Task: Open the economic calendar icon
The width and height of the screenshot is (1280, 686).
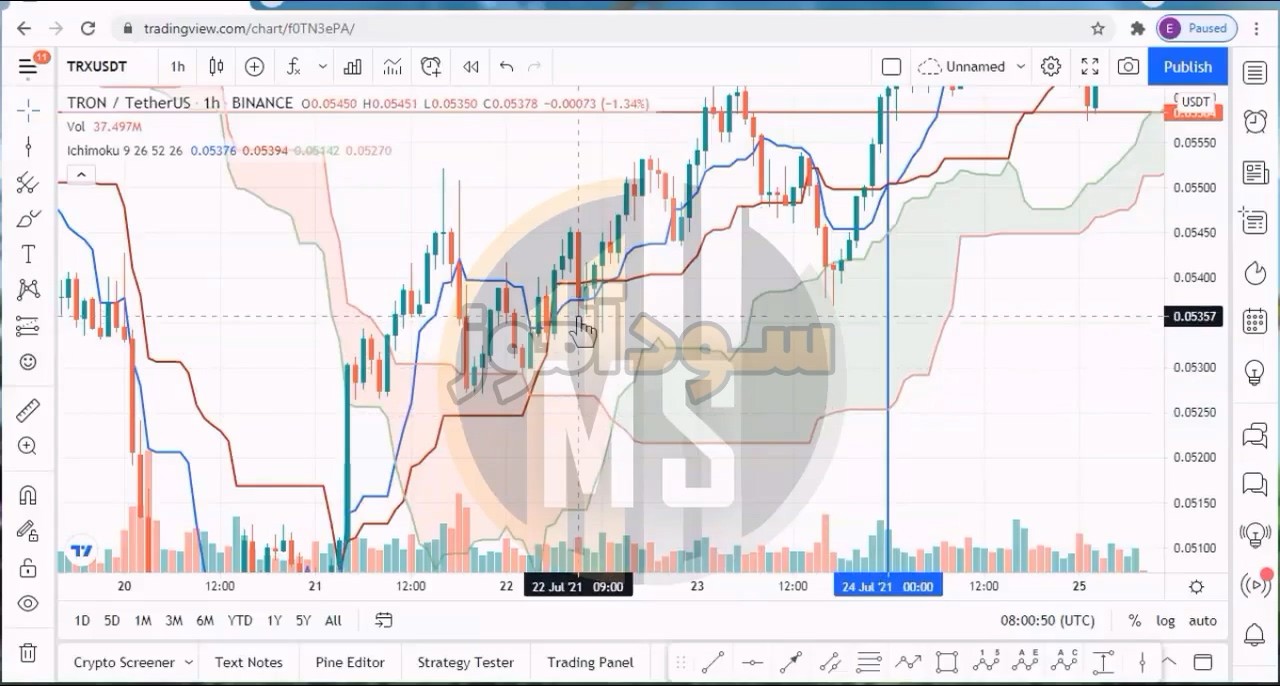Action: click(x=1255, y=322)
